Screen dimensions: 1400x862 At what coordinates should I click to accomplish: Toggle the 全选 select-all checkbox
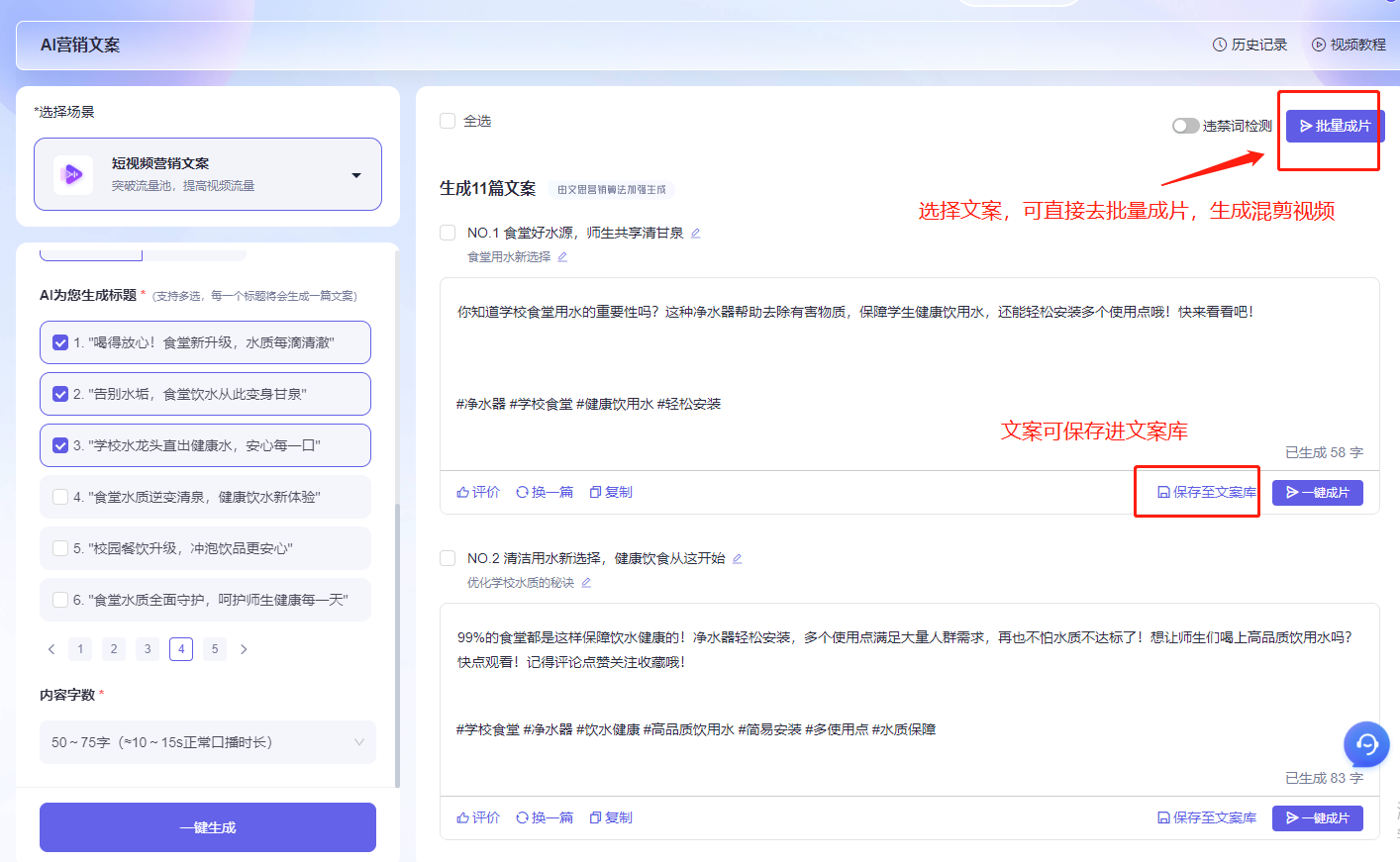point(448,121)
